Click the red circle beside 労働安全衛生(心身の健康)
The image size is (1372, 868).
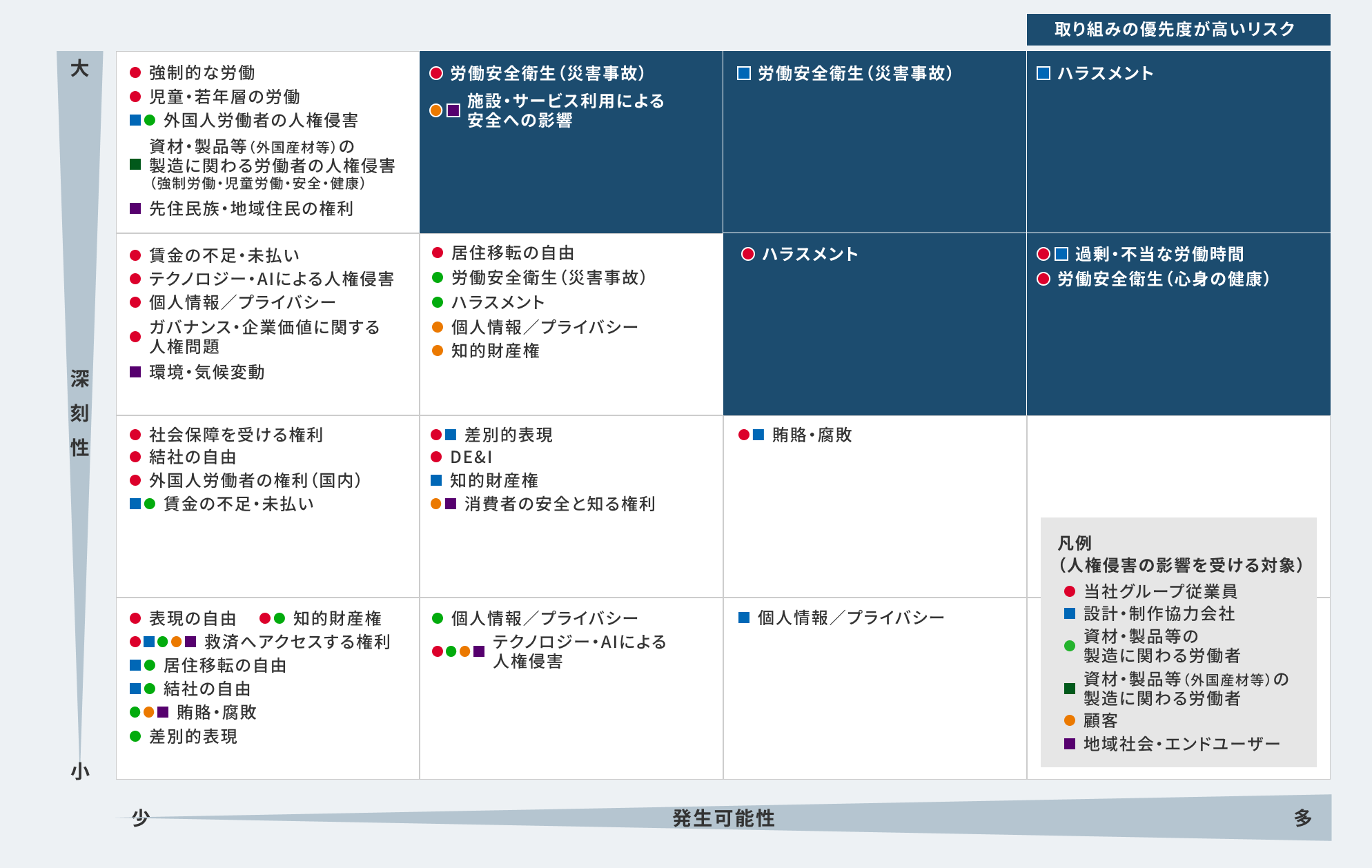(x=1043, y=279)
